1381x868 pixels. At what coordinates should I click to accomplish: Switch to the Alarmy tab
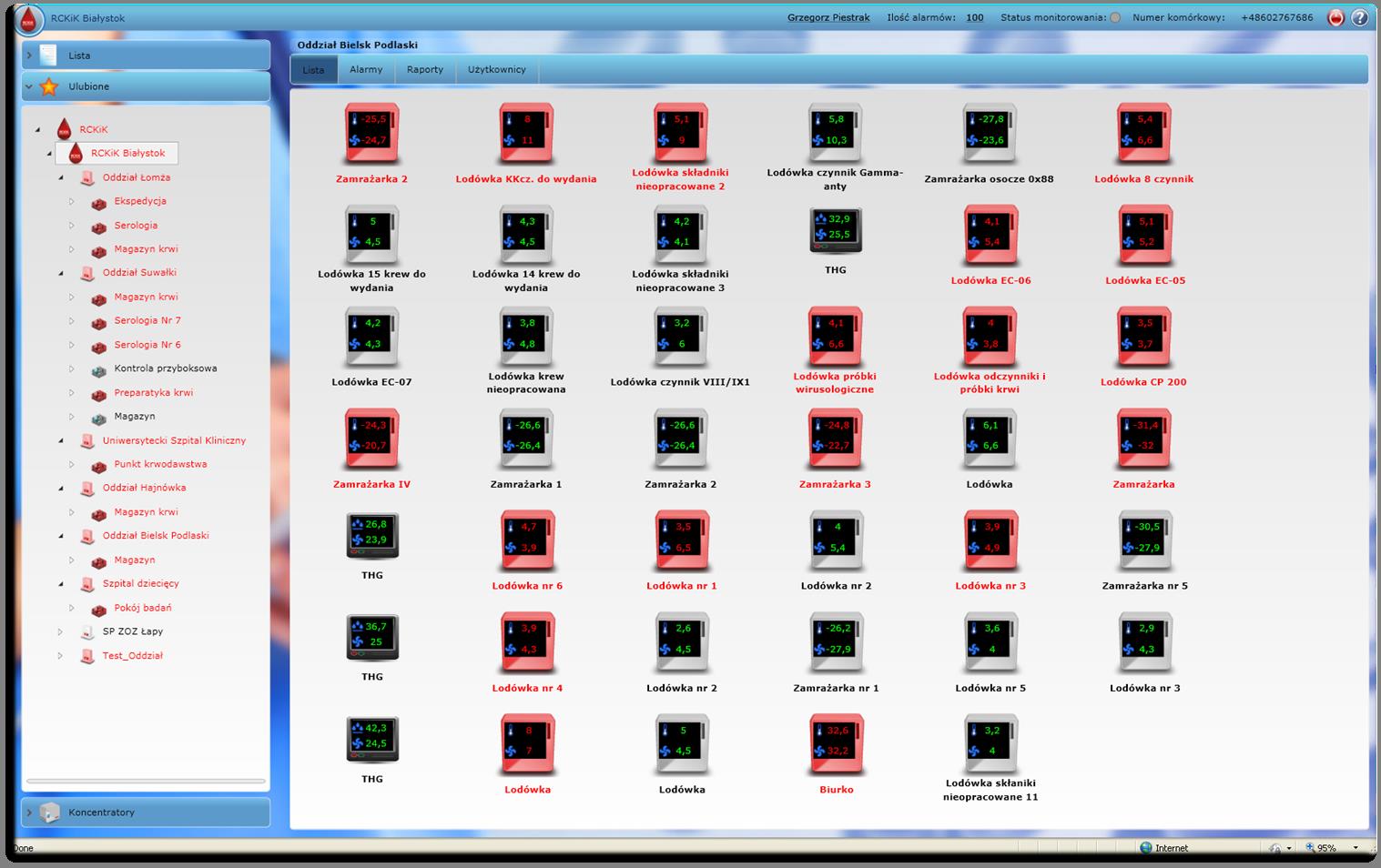coord(366,70)
